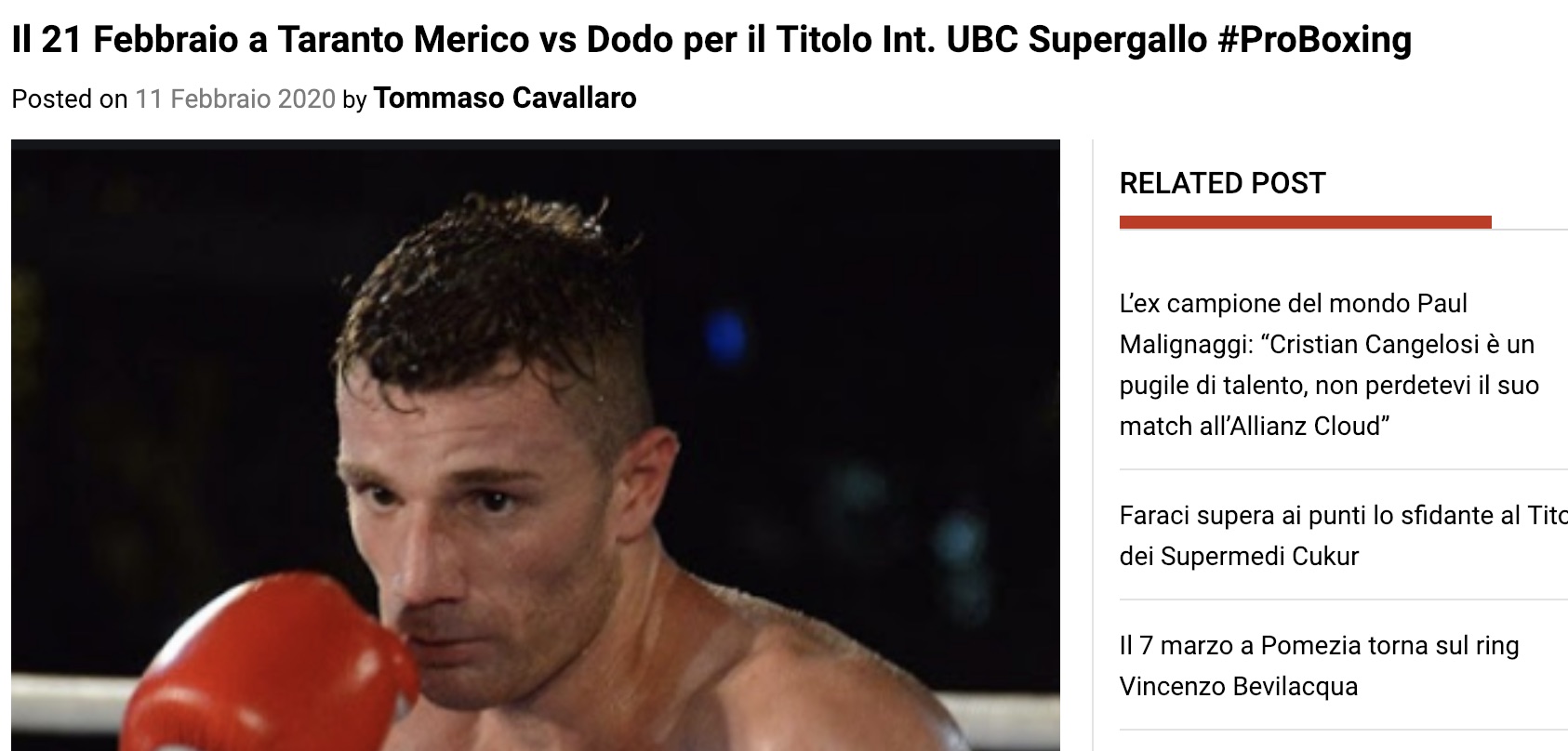Open author Tommaso Cavallaro's page
The width and height of the screenshot is (1568, 751).
505,98
